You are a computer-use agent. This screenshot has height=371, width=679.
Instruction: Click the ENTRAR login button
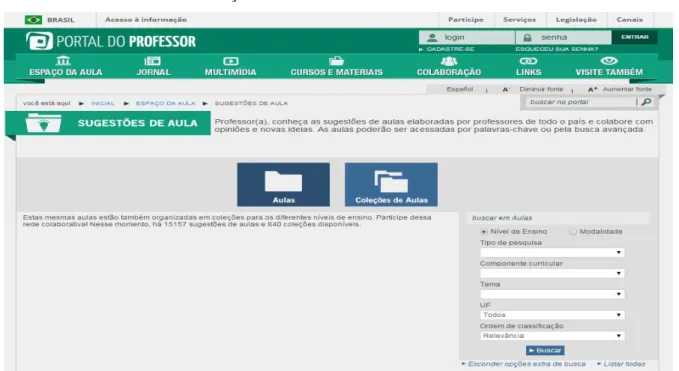(x=634, y=37)
